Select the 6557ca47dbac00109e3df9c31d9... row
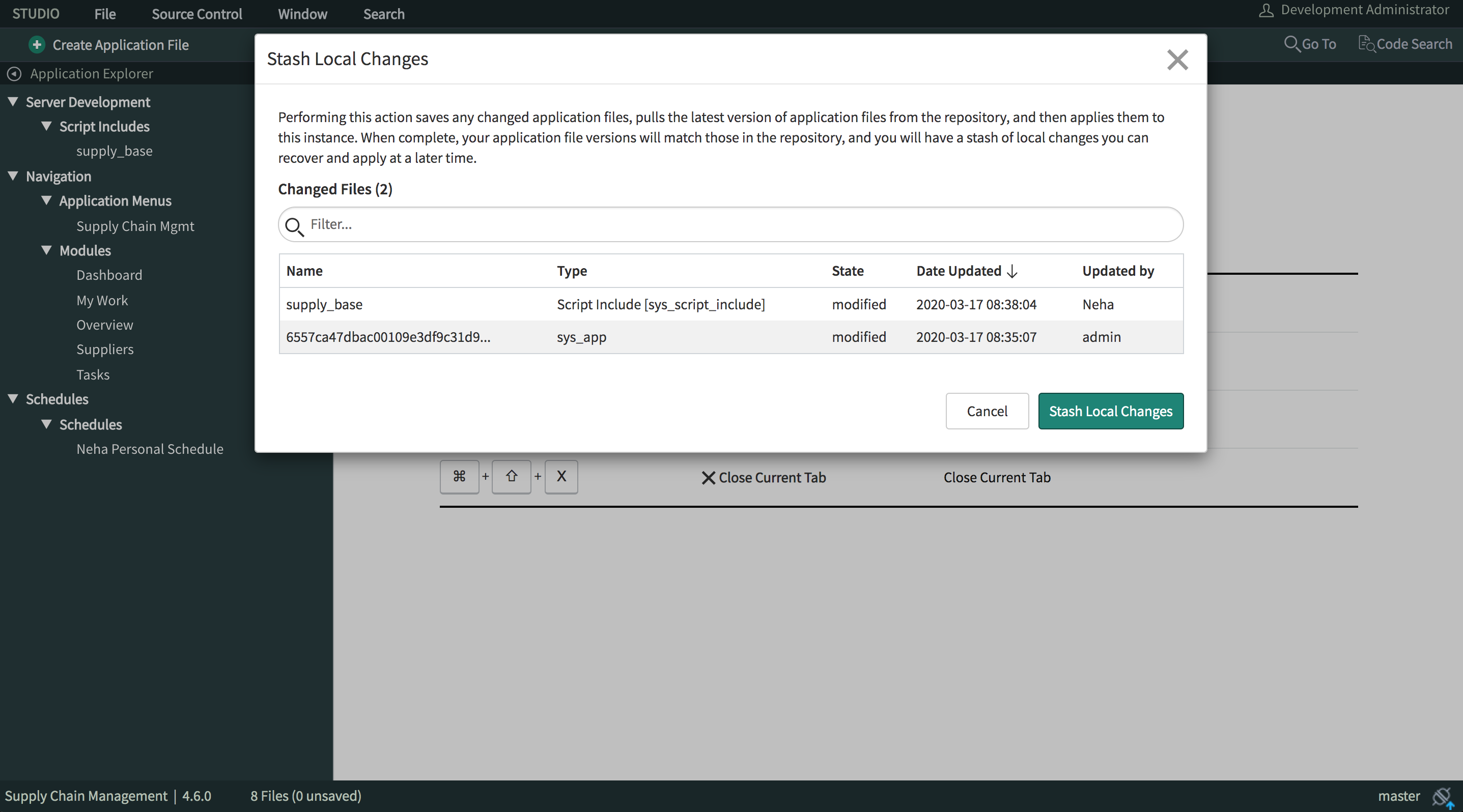The width and height of the screenshot is (1463, 812). tap(731, 337)
